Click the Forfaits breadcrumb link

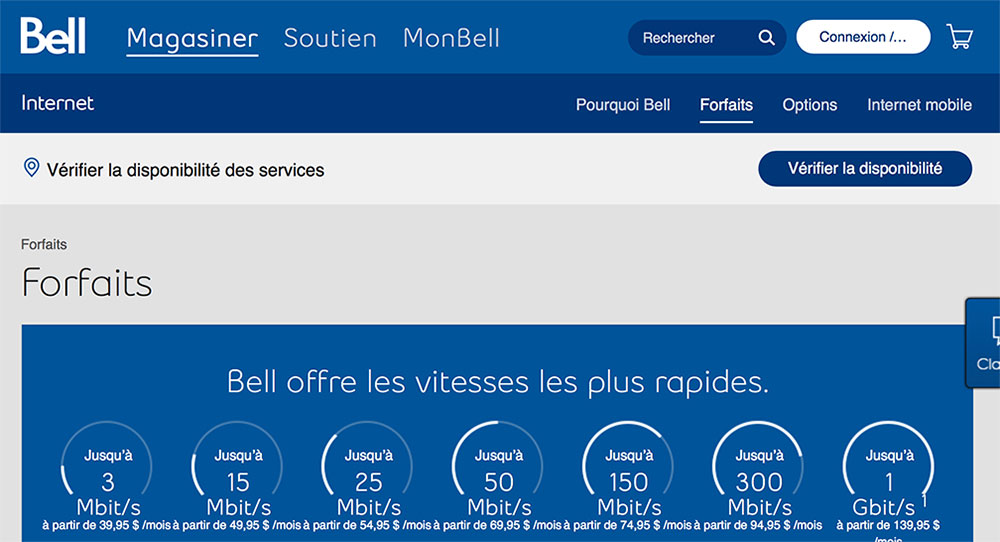(44, 244)
